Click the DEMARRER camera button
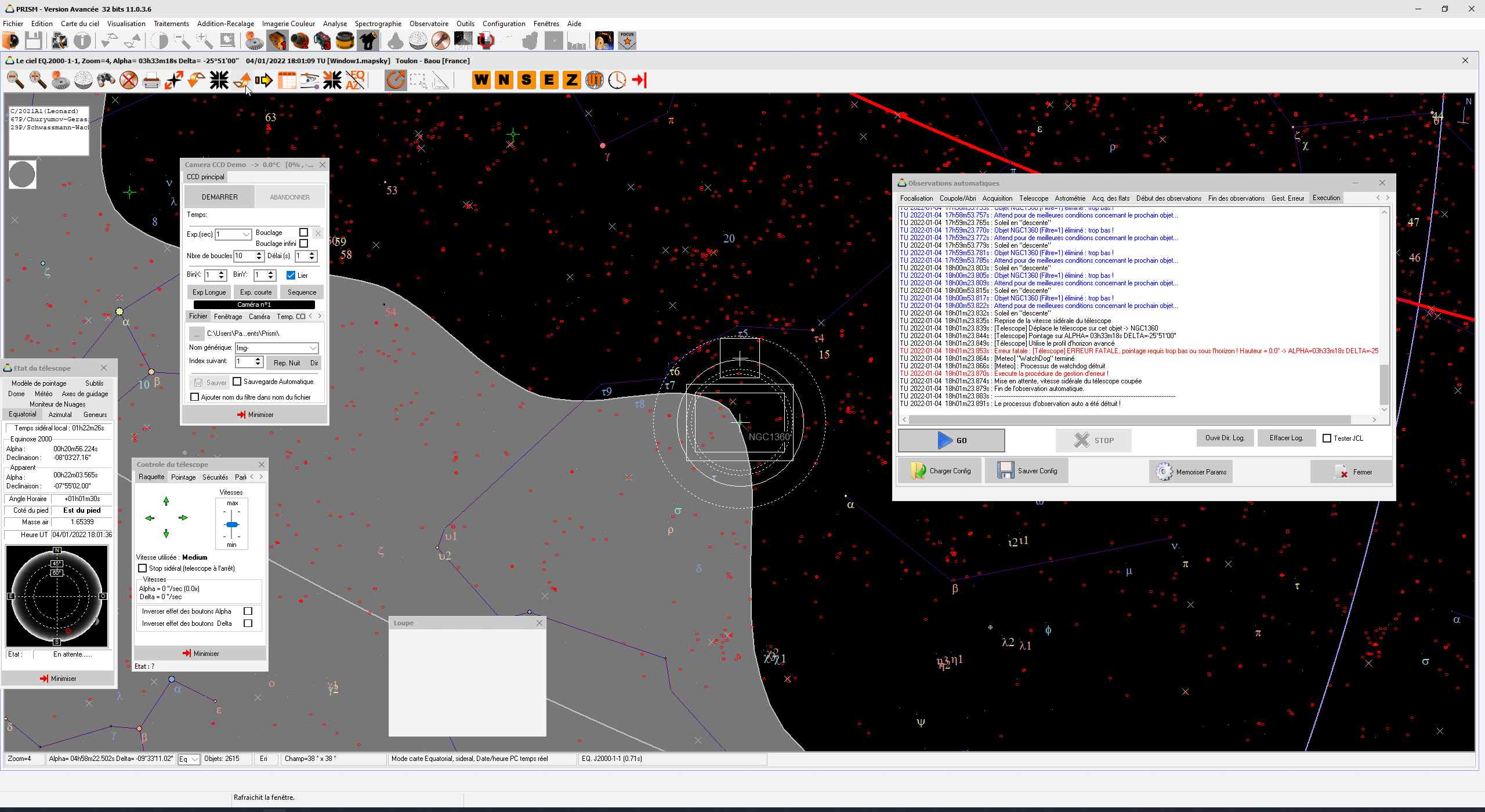The image size is (1485, 812). coord(219,197)
